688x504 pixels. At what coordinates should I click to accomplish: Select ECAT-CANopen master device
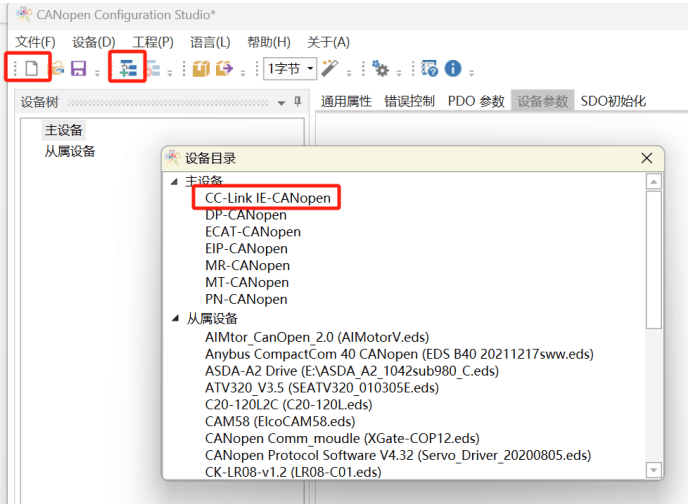click(x=253, y=232)
